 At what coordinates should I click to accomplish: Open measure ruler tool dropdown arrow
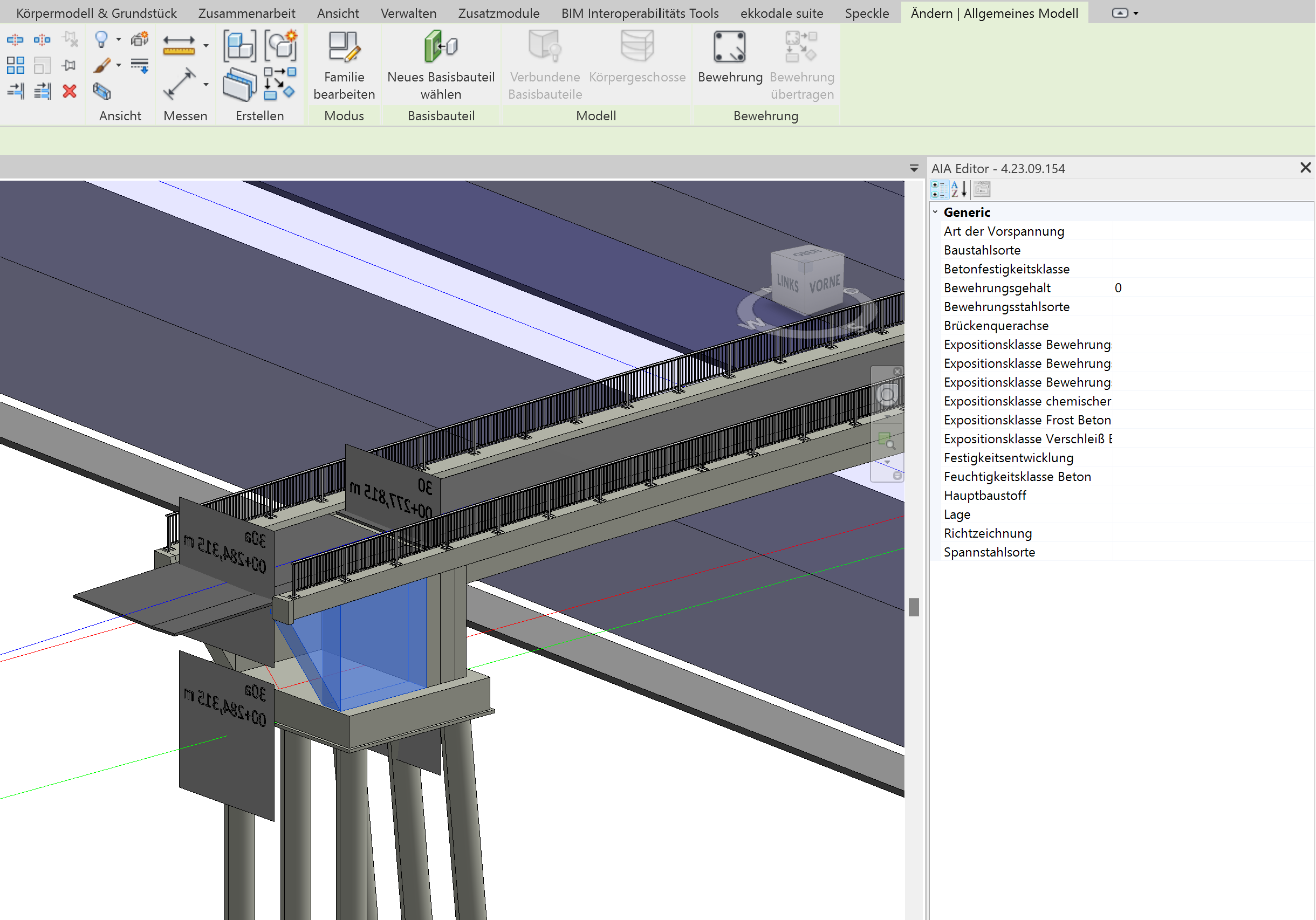coord(206,46)
